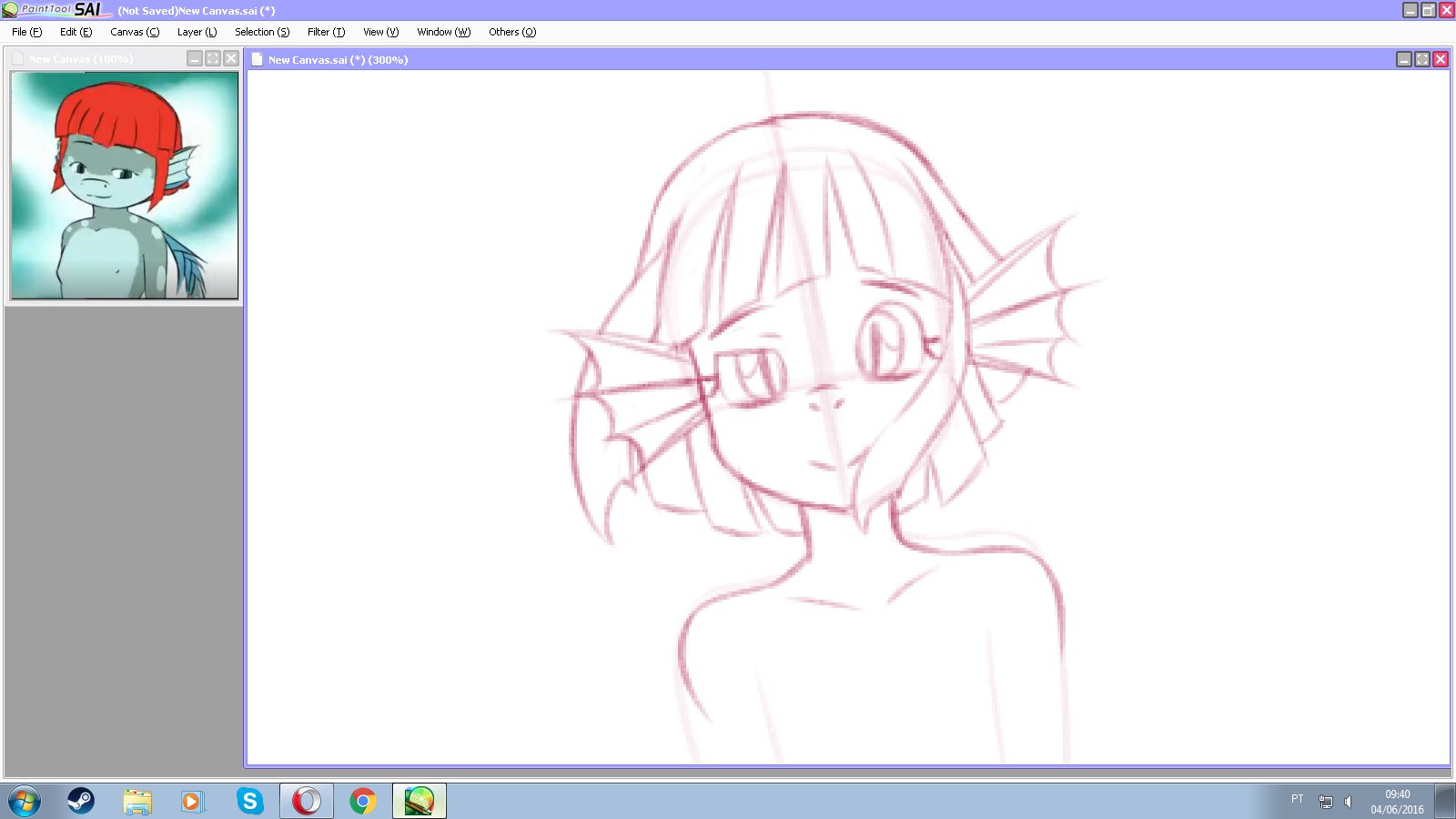Open the File menu

point(26,32)
